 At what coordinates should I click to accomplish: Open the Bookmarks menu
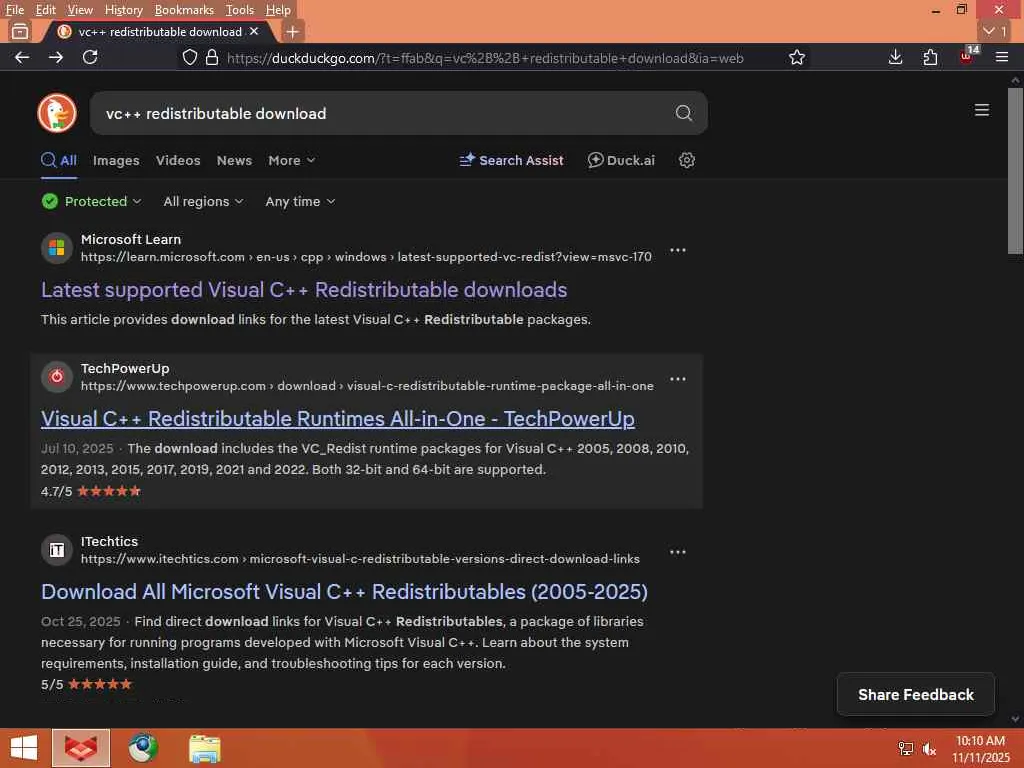[x=184, y=10]
